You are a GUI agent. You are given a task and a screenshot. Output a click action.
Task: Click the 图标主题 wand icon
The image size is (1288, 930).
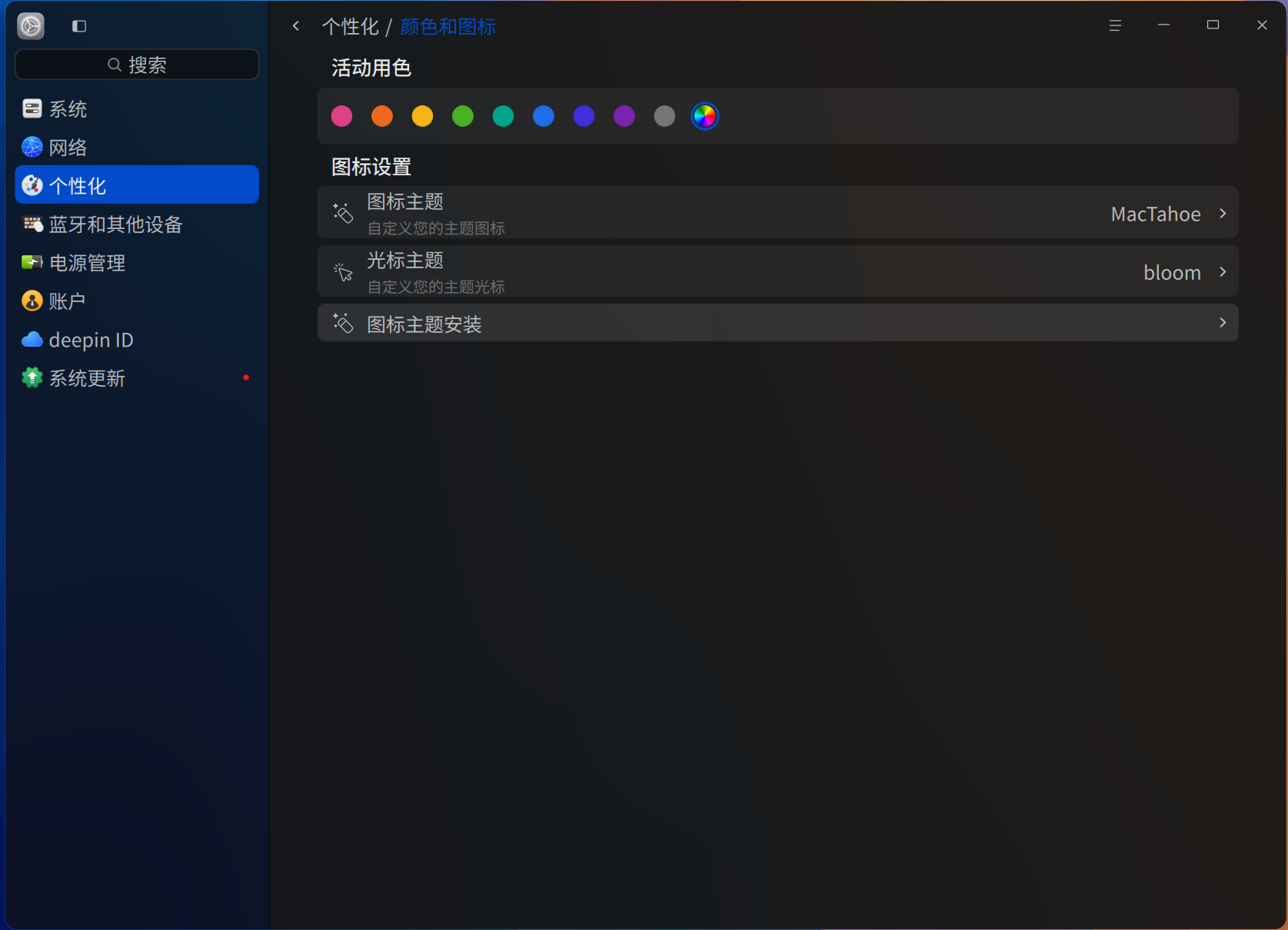343,212
